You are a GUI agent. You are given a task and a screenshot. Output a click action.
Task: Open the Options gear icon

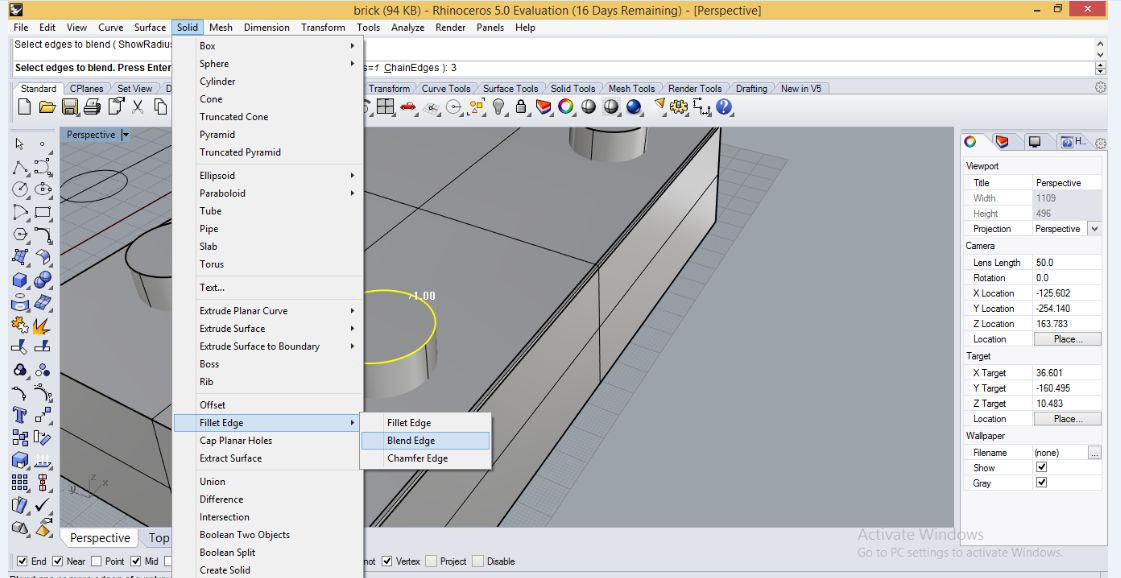click(x=678, y=107)
